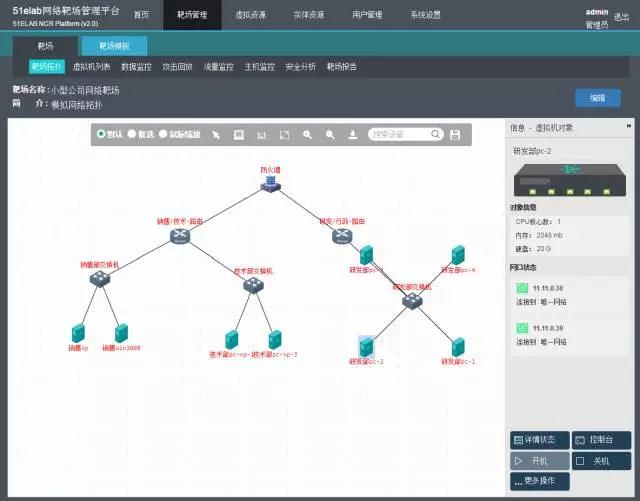Open the admin 管理员 user menu
The image size is (640, 501).
pyautogui.click(x=596, y=17)
